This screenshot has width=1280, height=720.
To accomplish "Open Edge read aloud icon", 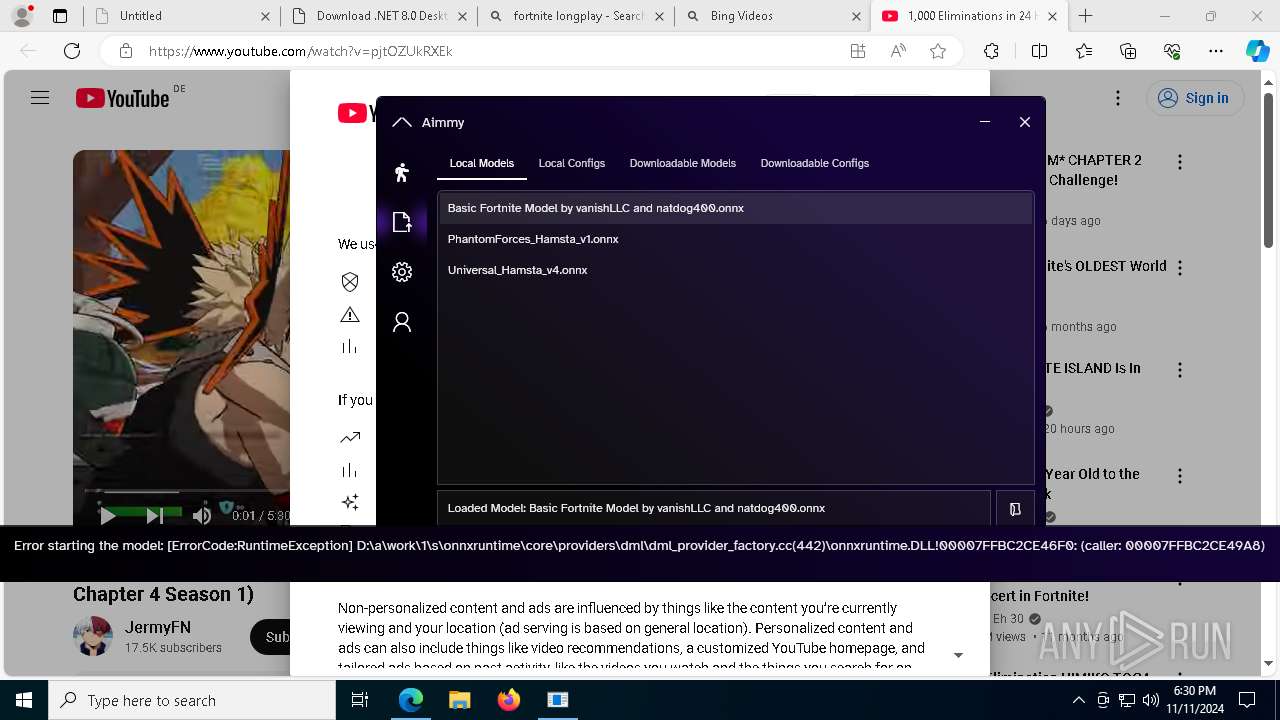I will [898, 51].
